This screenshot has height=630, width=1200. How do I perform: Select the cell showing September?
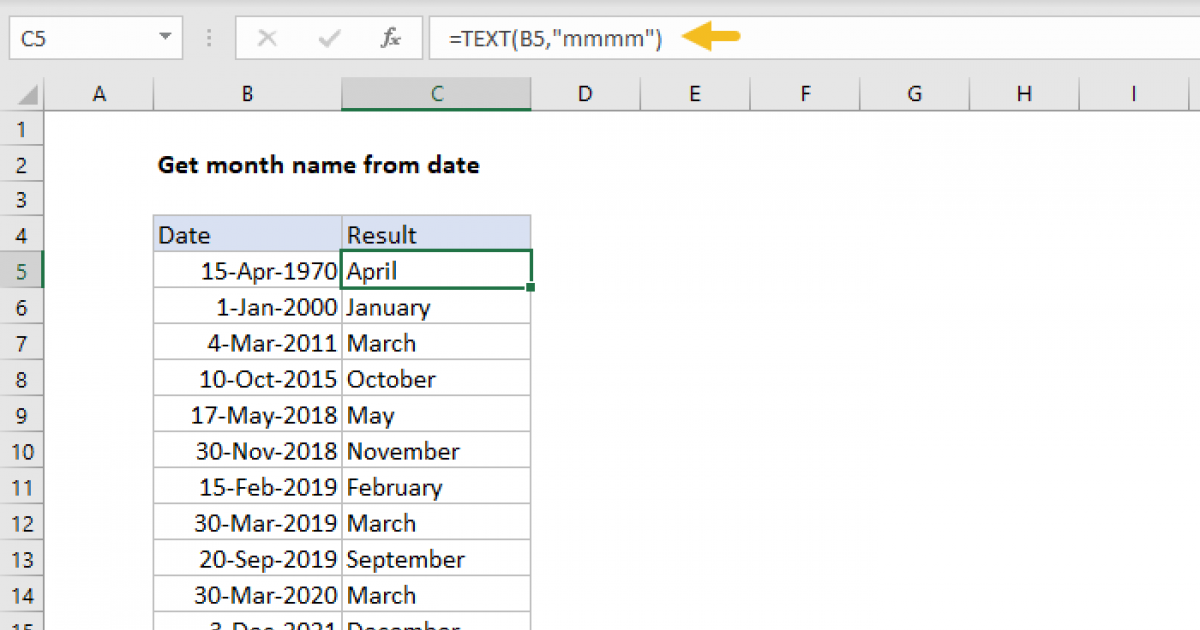coord(436,559)
